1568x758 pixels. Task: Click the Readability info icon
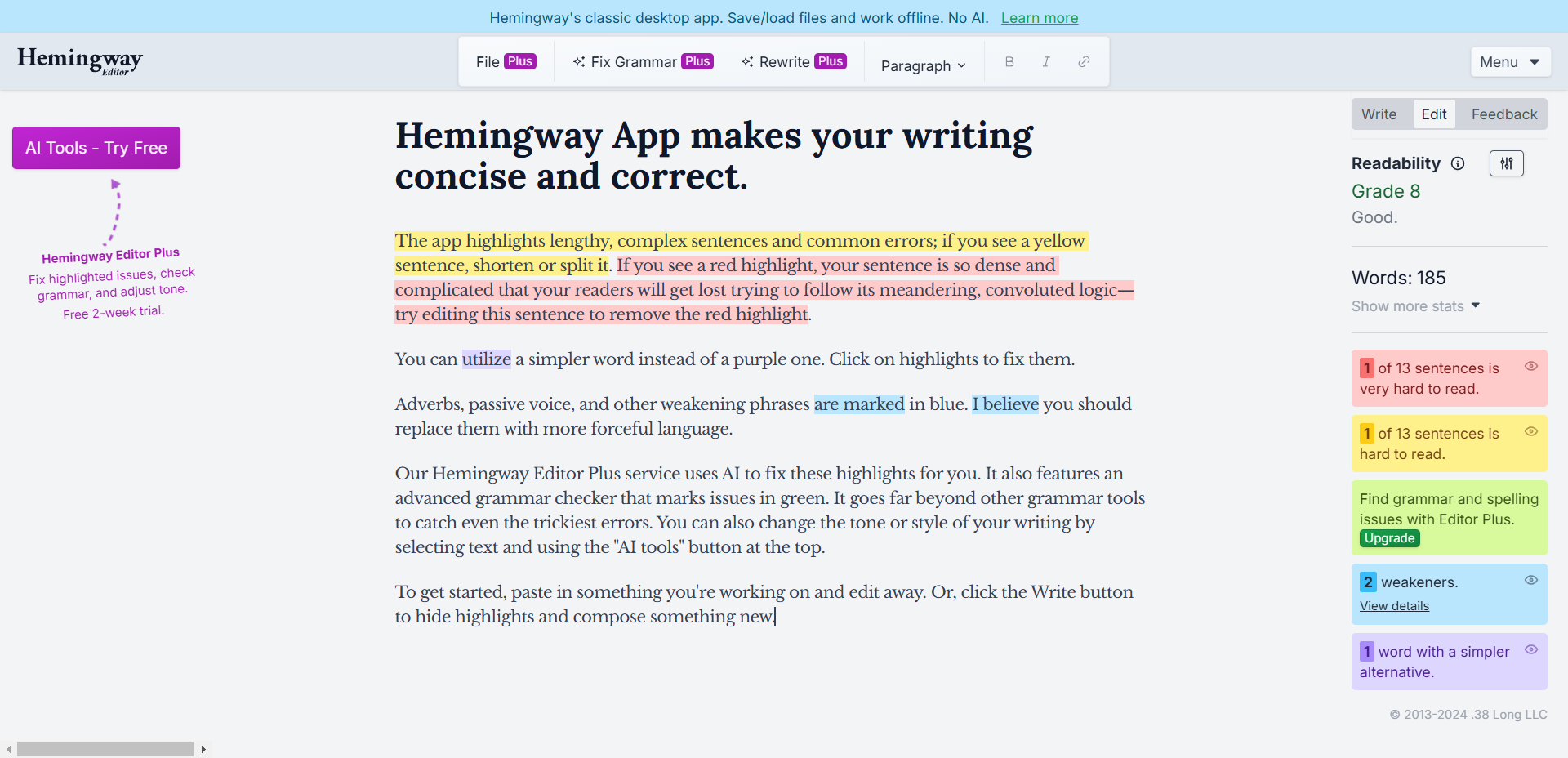pos(1458,163)
